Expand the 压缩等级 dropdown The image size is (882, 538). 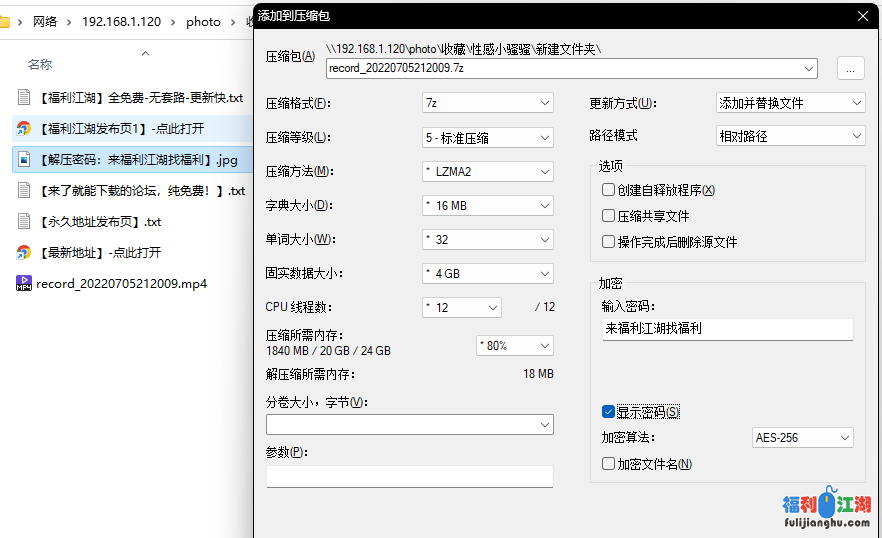click(x=487, y=137)
